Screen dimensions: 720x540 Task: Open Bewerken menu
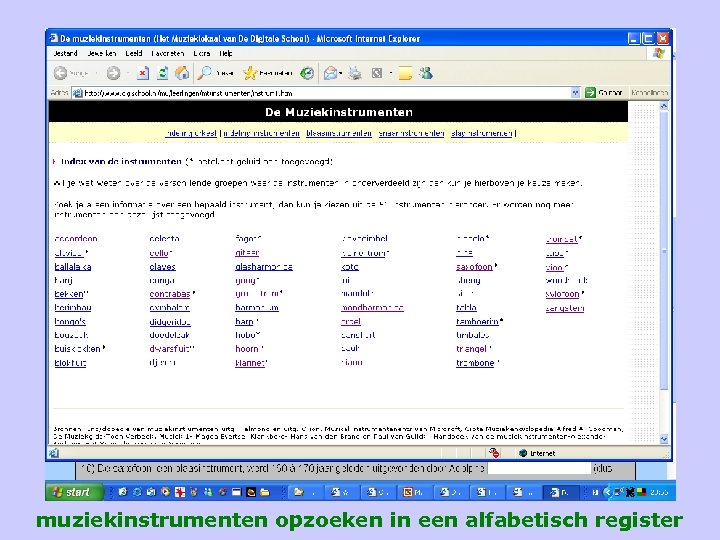[101, 53]
